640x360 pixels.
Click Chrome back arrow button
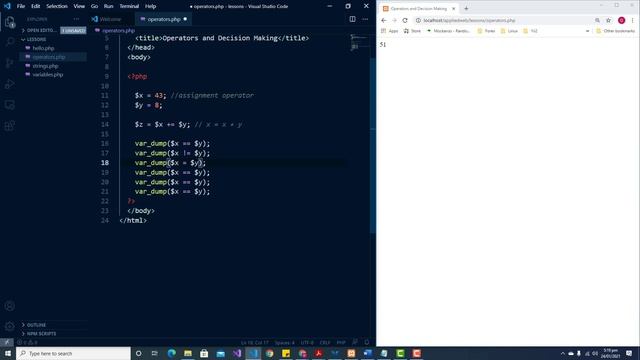coord(384,20)
